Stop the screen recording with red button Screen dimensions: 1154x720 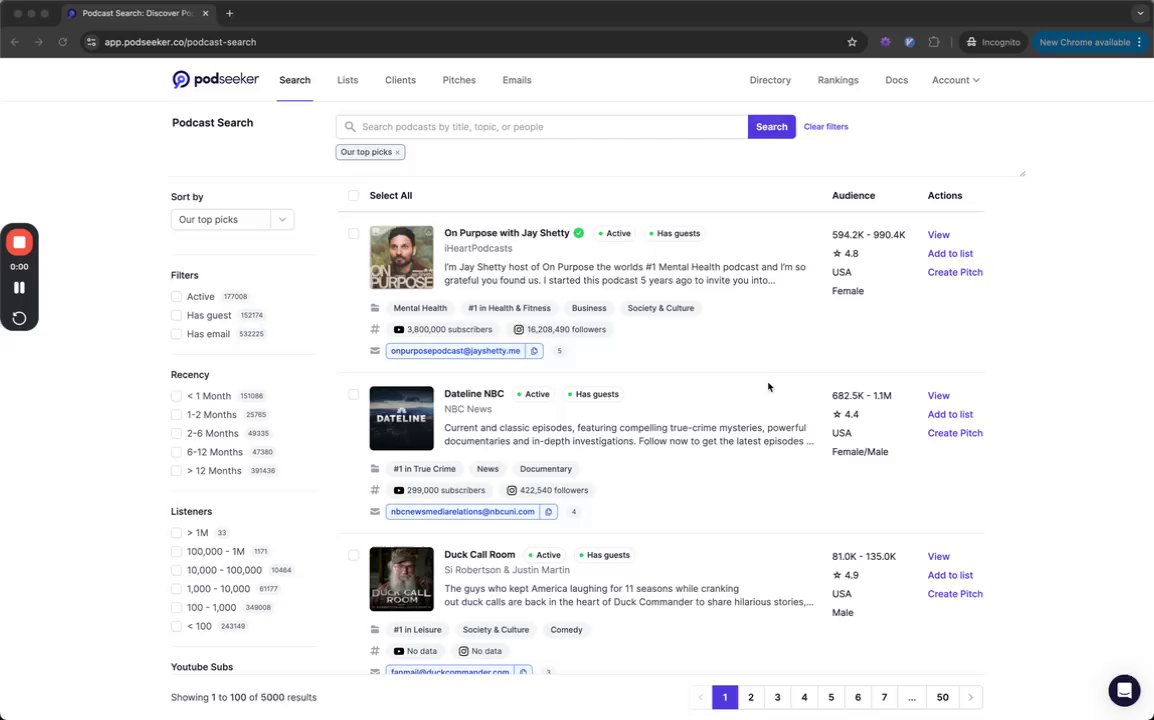tap(19, 242)
